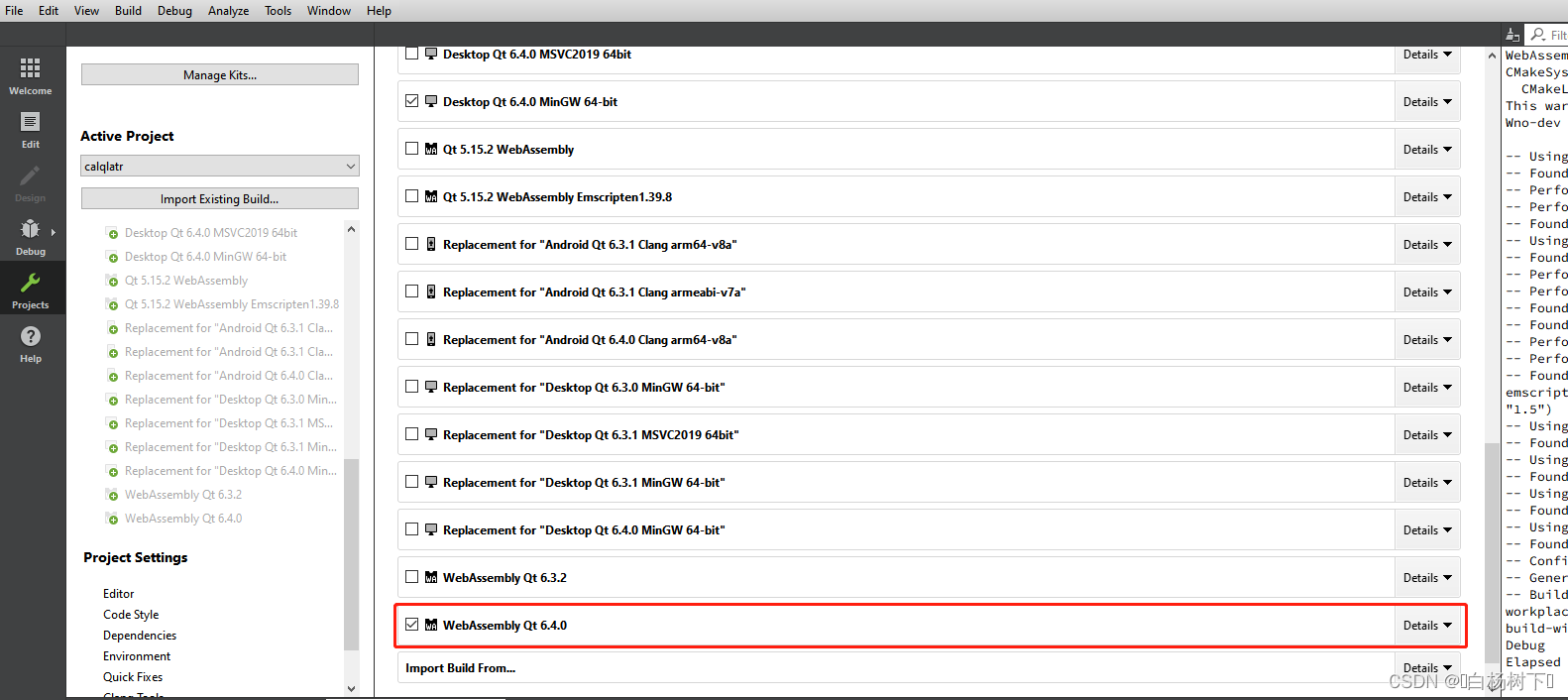Open Dependencies project settings
The width and height of the screenshot is (1568, 700).
tap(140, 636)
